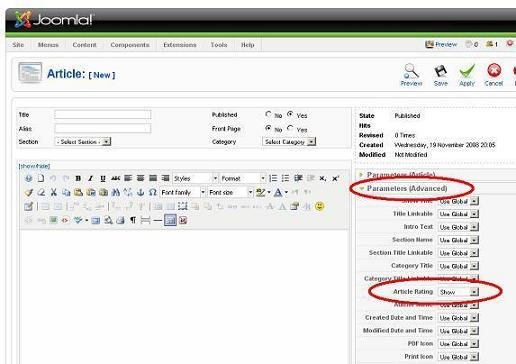Screen dimensions: 516x364
Task: Apply underline formatting in the editor
Action: click(103, 178)
